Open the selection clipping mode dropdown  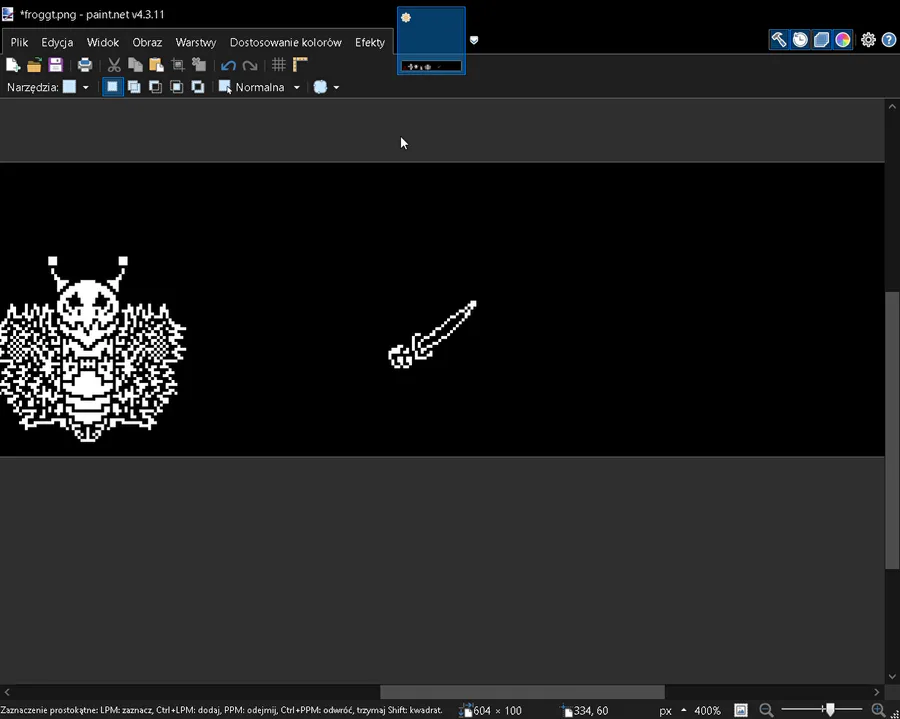[x=326, y=87]
